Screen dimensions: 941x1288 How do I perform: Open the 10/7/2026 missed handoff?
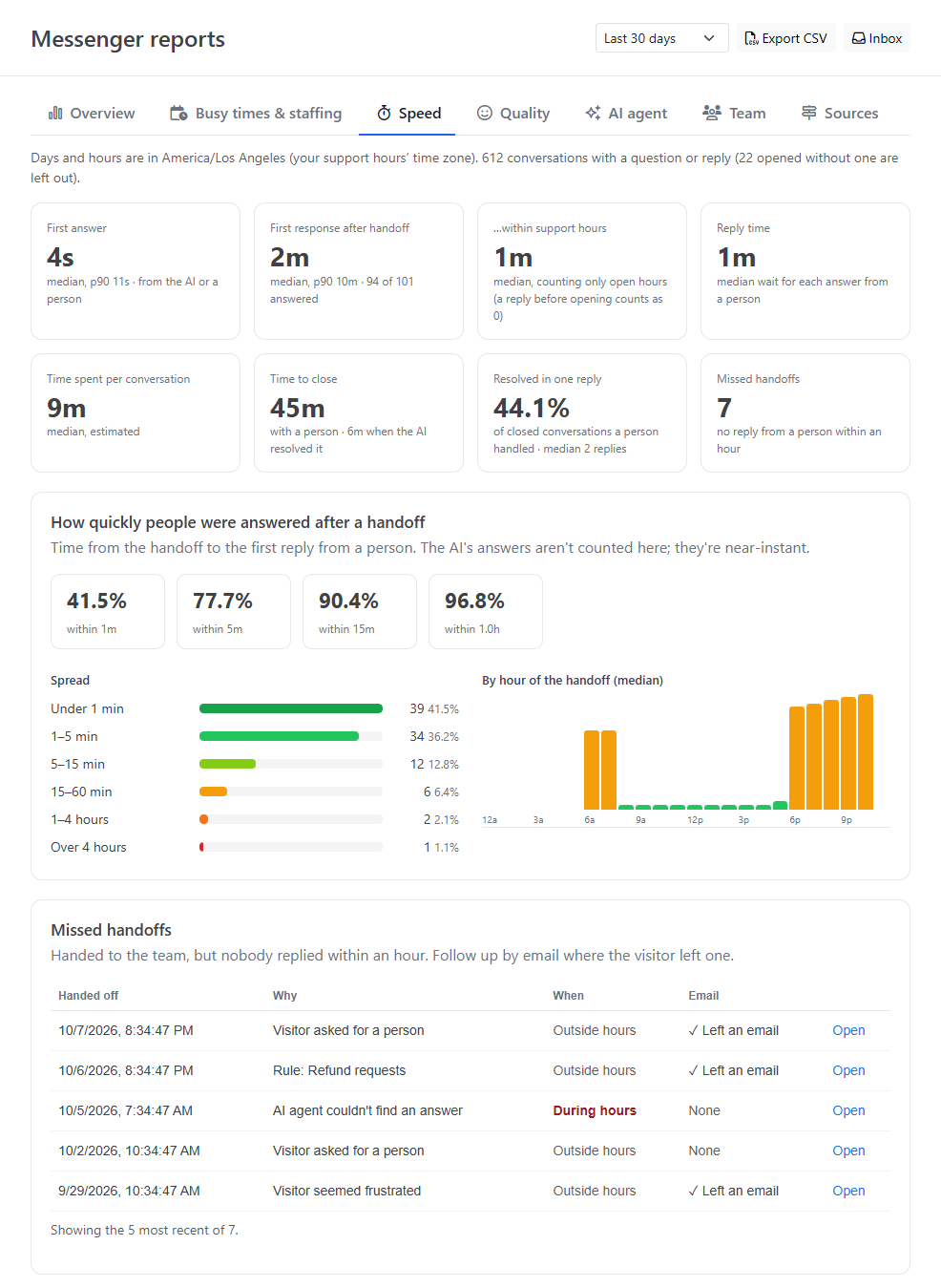[848, 1030]
